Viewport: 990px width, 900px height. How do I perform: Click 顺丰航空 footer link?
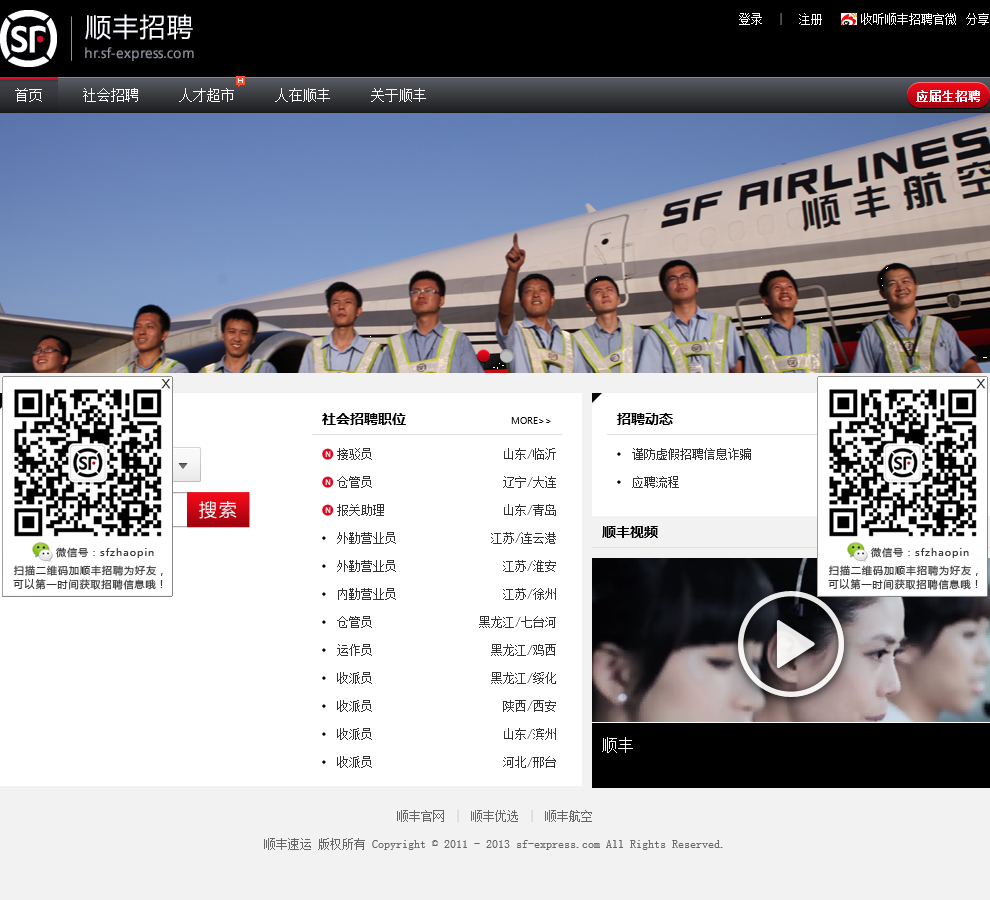(x=568, y=816)
